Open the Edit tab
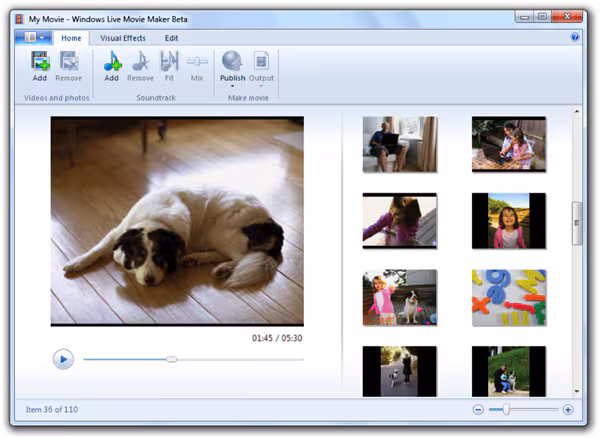600x438 pixels. 171,38
